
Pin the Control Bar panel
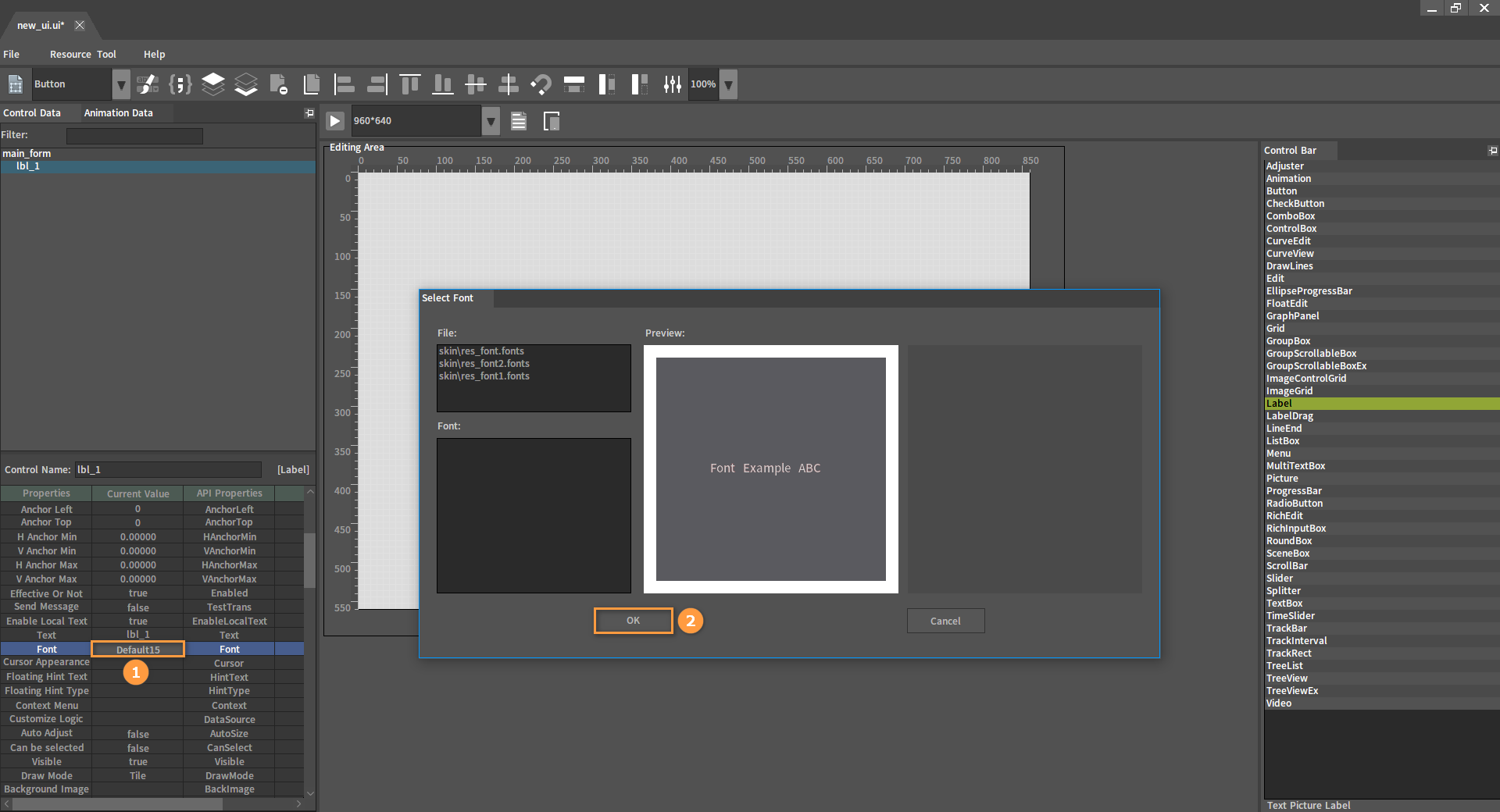tap(1492, 151)
